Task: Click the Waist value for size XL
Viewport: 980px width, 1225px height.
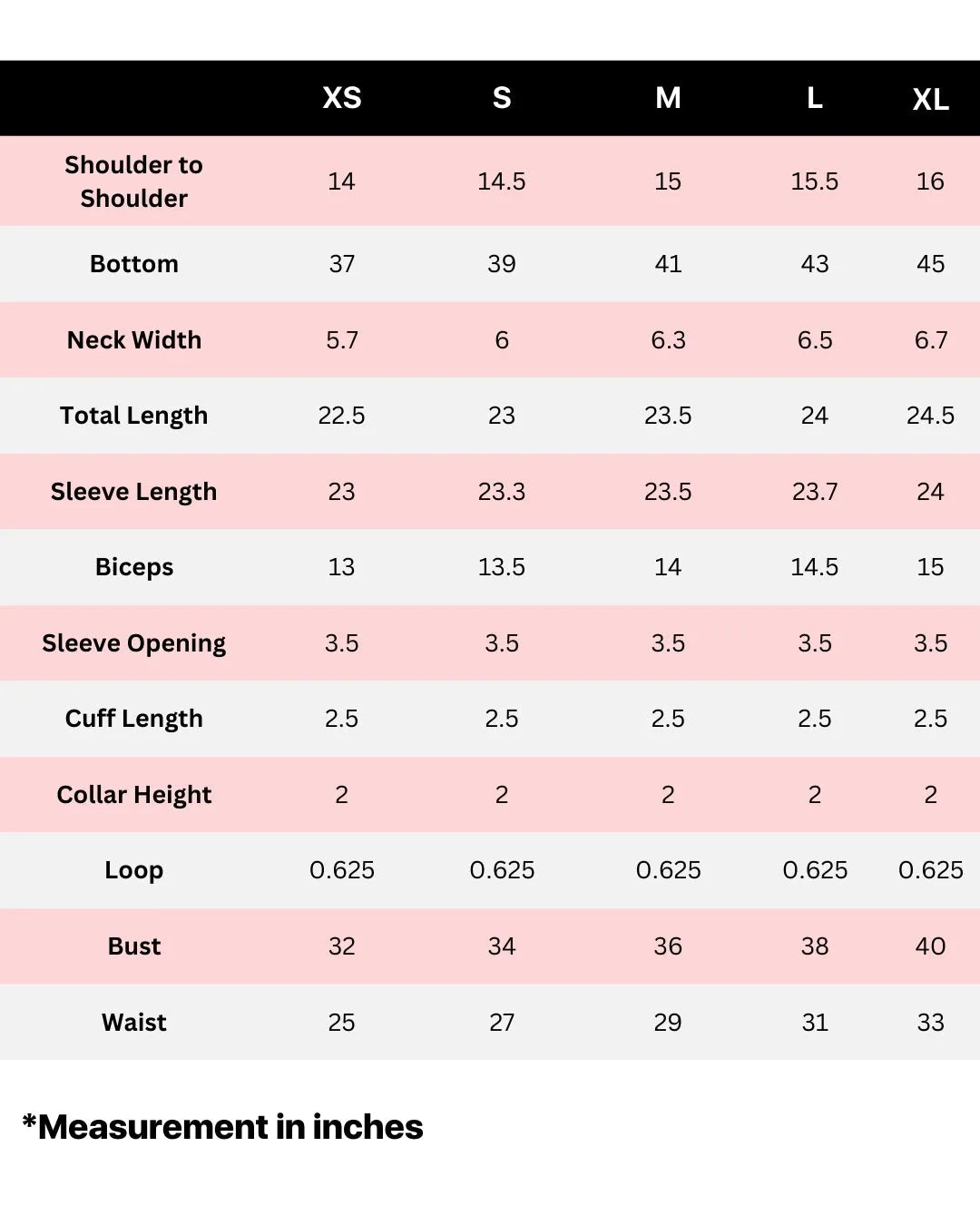Action: pyautogui.click(x=930, y=1023)
